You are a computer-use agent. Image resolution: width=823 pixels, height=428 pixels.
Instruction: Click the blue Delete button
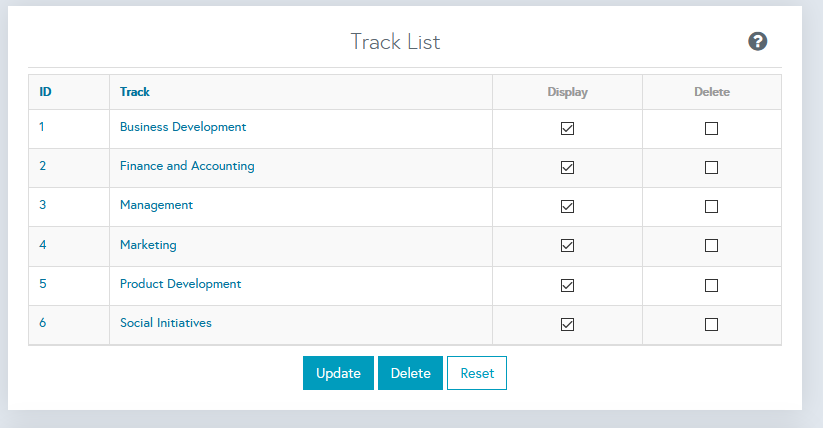tap(410, 373)
